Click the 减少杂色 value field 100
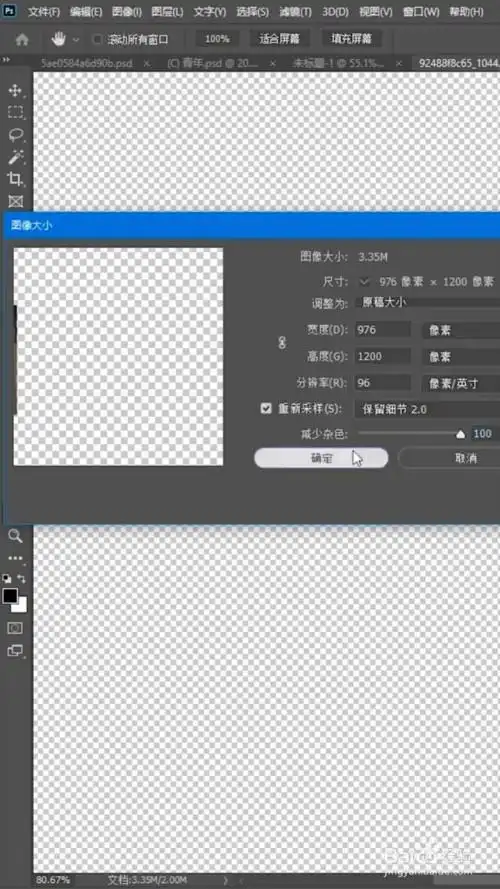 (485, 434)
